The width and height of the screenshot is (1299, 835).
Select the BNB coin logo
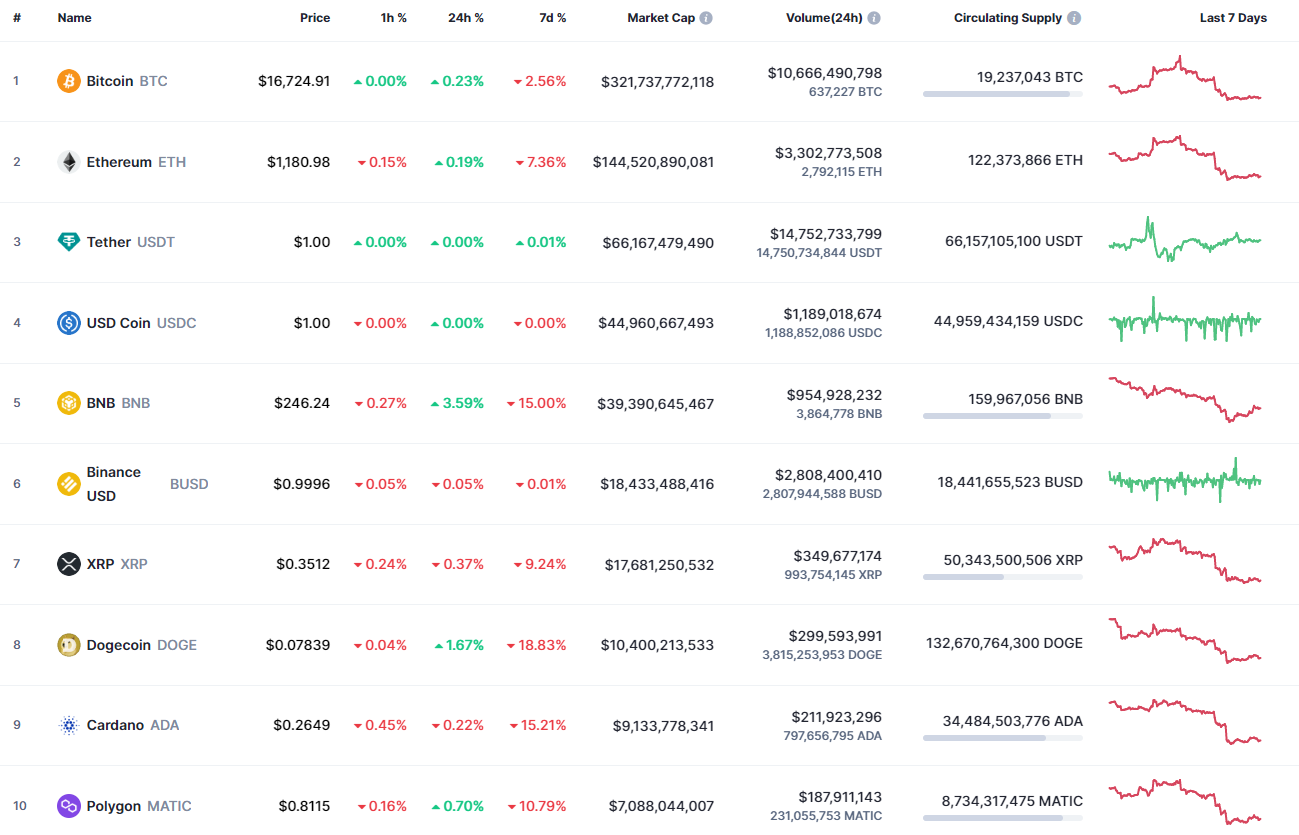click(x=67, y=402)
